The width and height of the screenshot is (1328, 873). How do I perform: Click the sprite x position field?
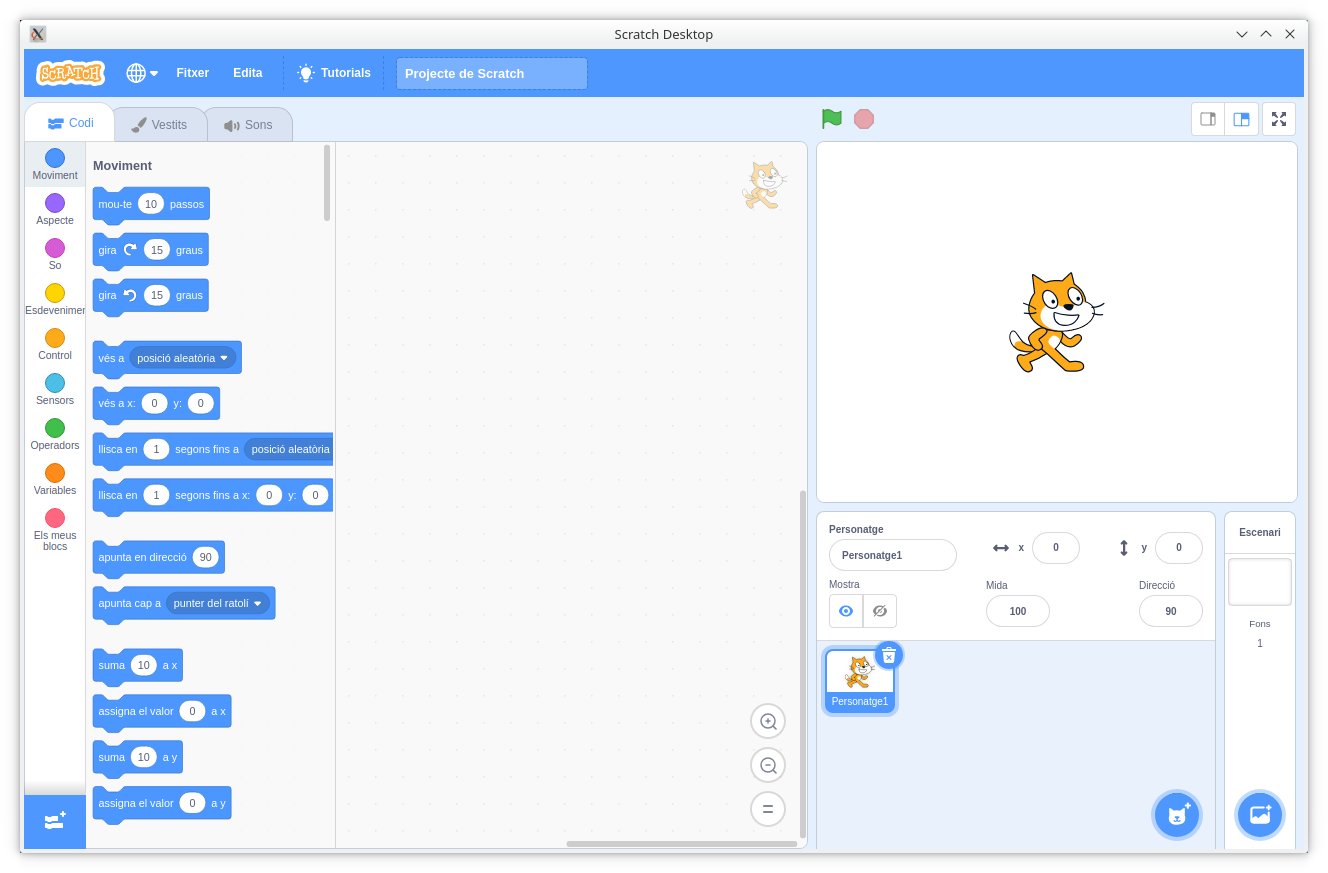tap(1056, 548)
